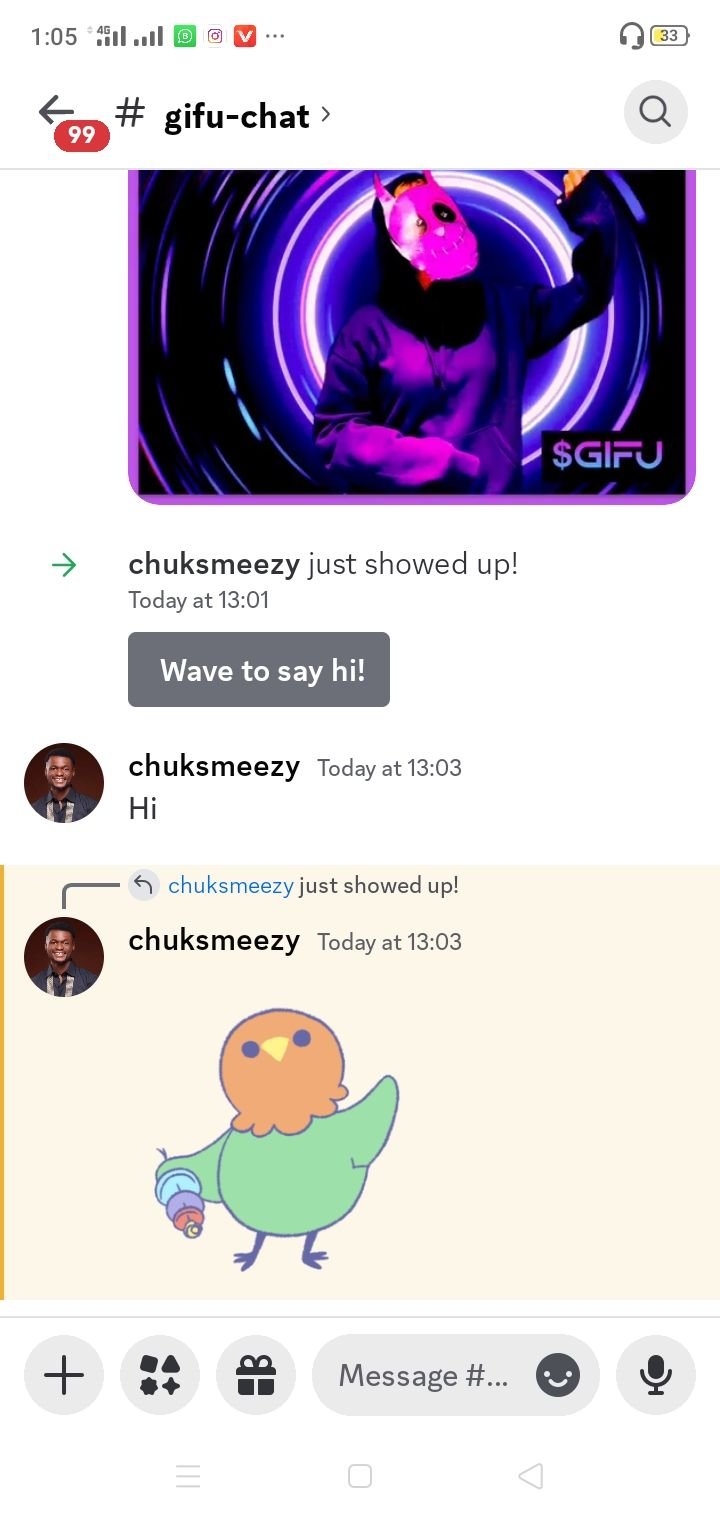This screenshot has width=720, height=1520.
Task: Open the gift icon
Action: (256, 1374)
